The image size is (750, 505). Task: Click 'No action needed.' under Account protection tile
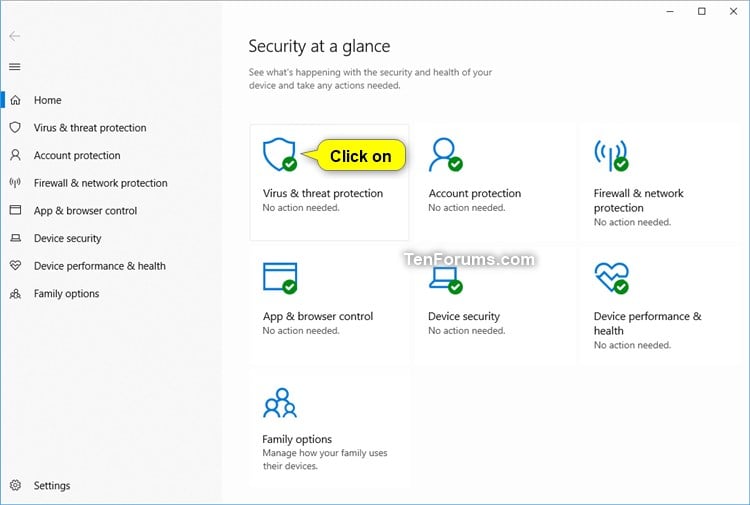point(467,208)
